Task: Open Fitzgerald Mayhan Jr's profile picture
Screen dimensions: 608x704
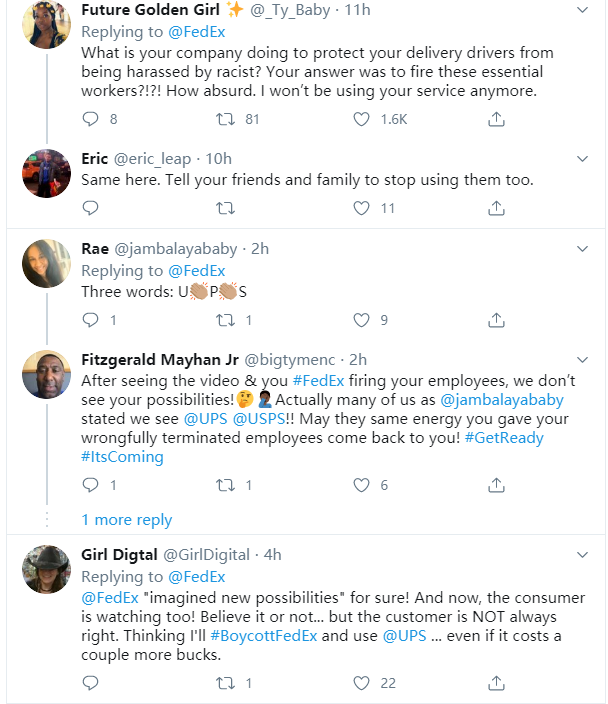Action: coord(46,373)
